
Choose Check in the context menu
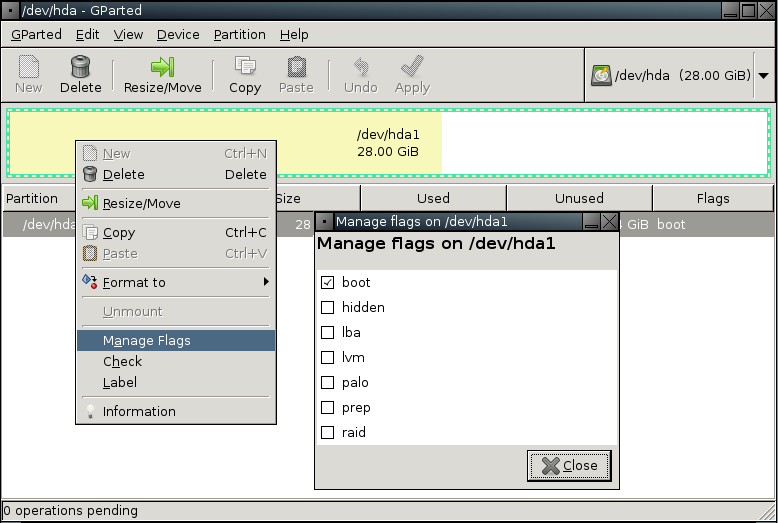176,361
